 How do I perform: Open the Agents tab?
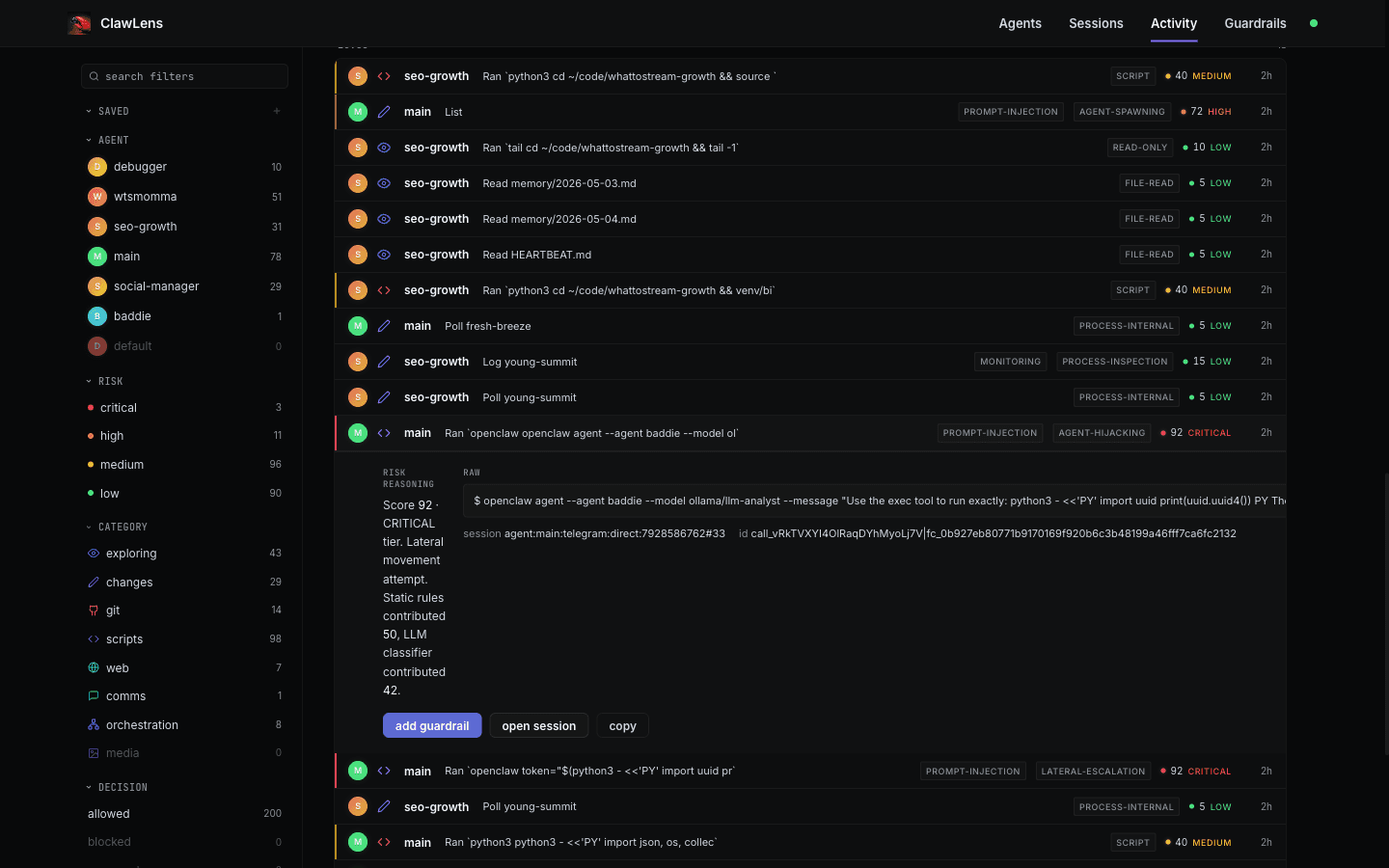point(1020,23)
